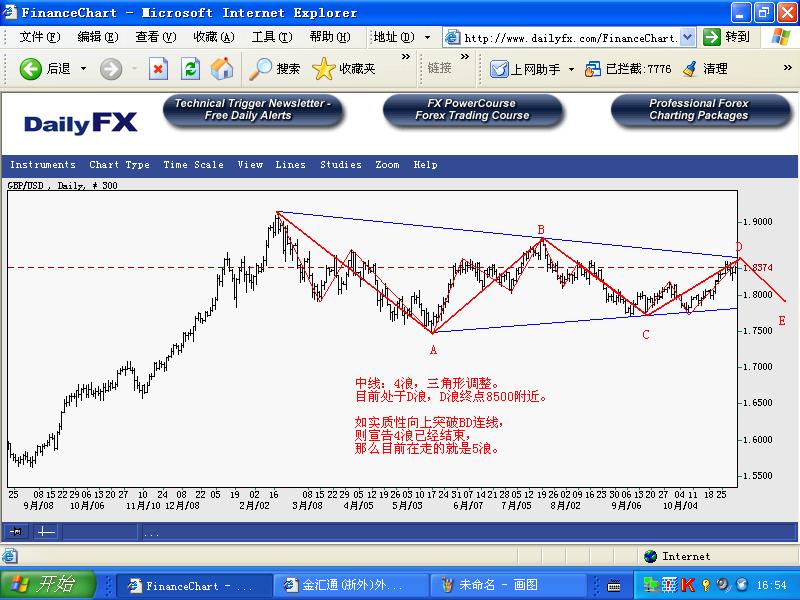800x600 pixels.
Task: Select the crosshair tool in chart bottom bar
Action: (x=46, y=532)
